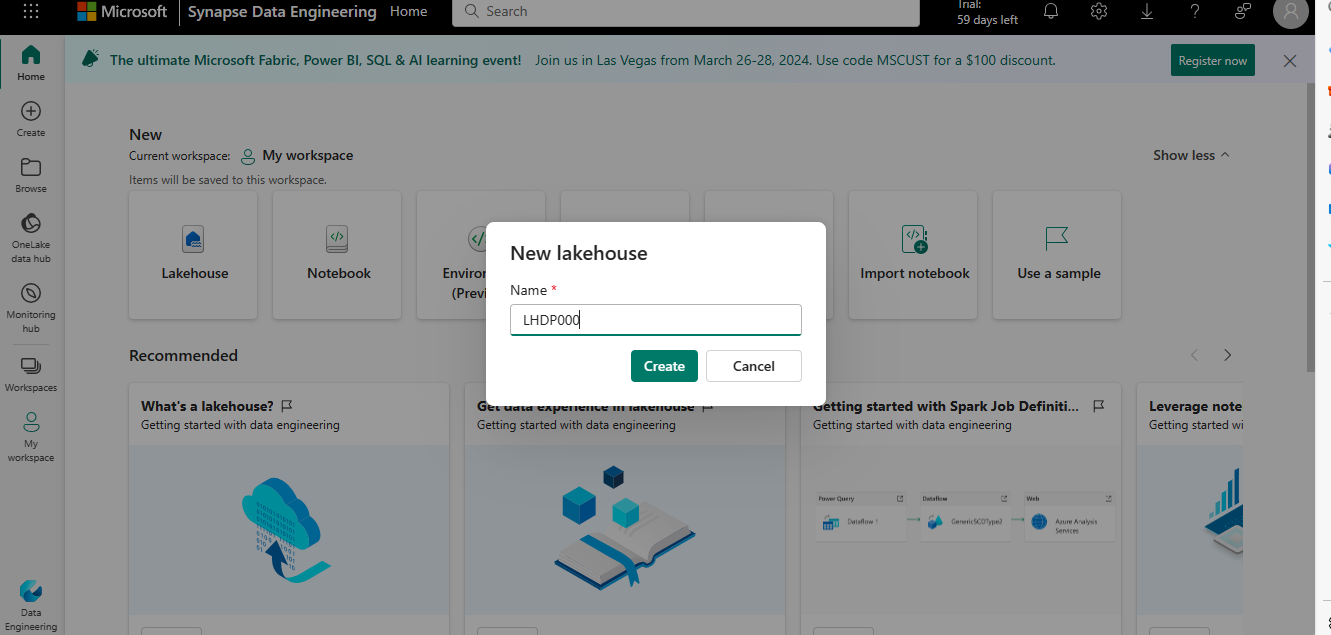
Task: Open the settings gear
Action: 1099,12
